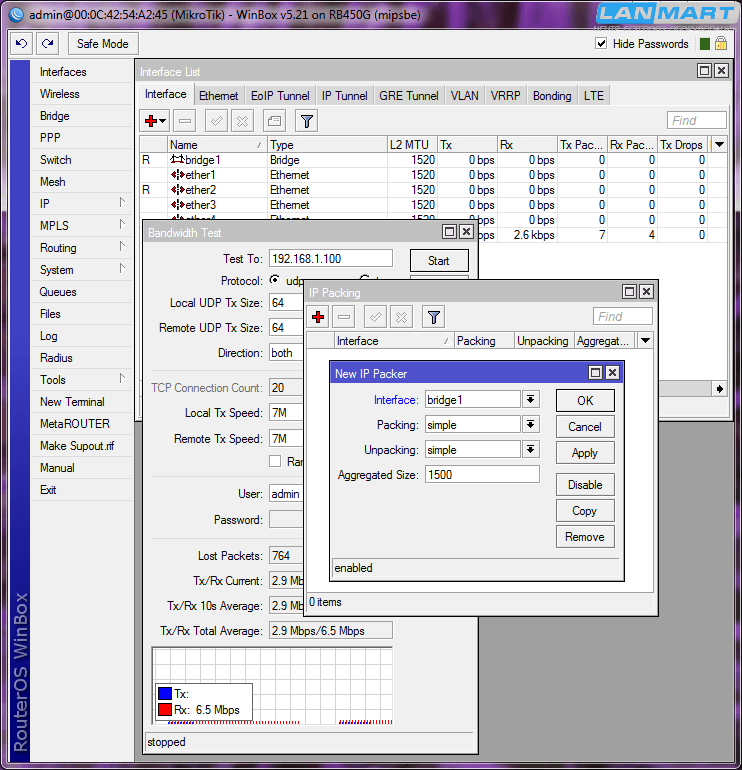The width and height of the screenshot is (742, 770).
Task: Switch to the Ethernet tab
Action: 218,96
